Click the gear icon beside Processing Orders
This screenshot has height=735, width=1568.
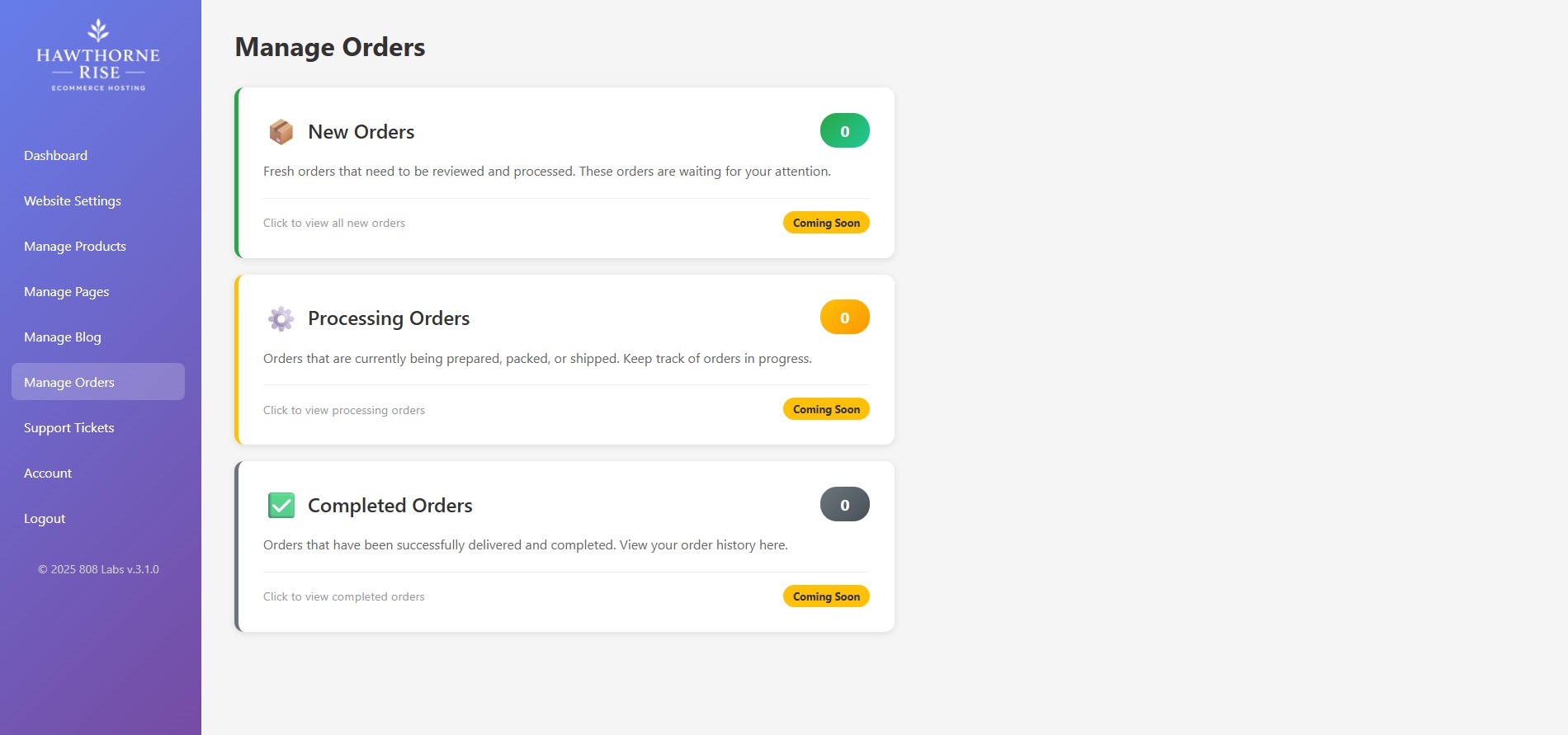tap(281, 318)
